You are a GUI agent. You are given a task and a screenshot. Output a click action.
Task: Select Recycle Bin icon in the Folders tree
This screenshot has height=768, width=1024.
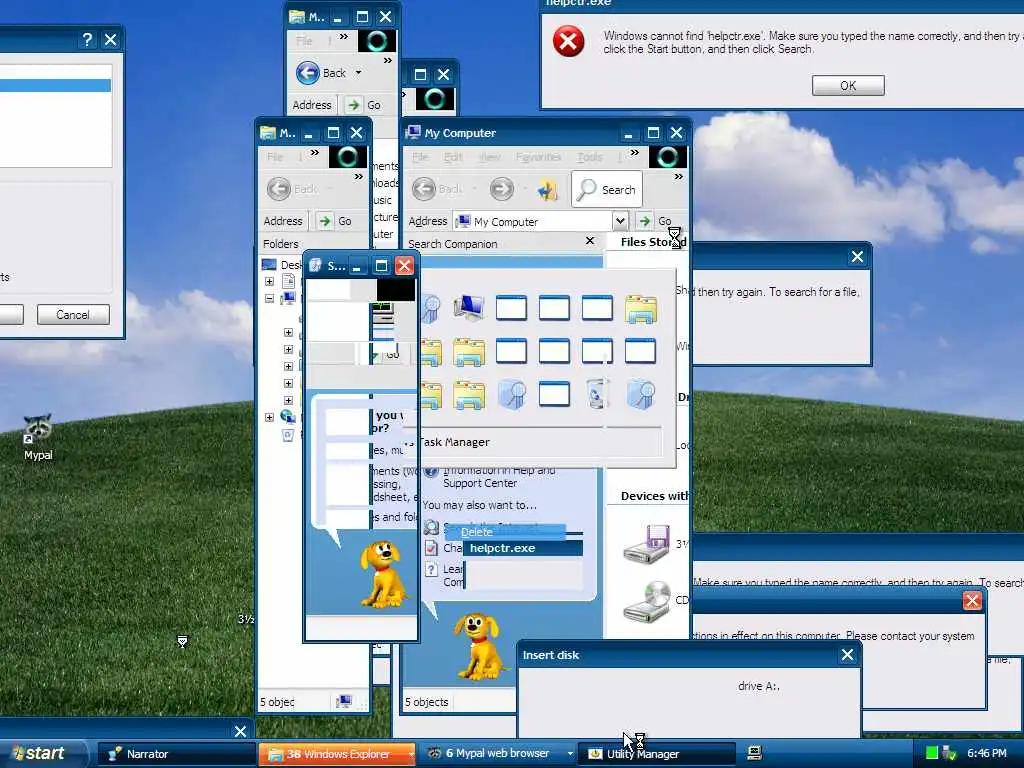click(x=288, y=434)
